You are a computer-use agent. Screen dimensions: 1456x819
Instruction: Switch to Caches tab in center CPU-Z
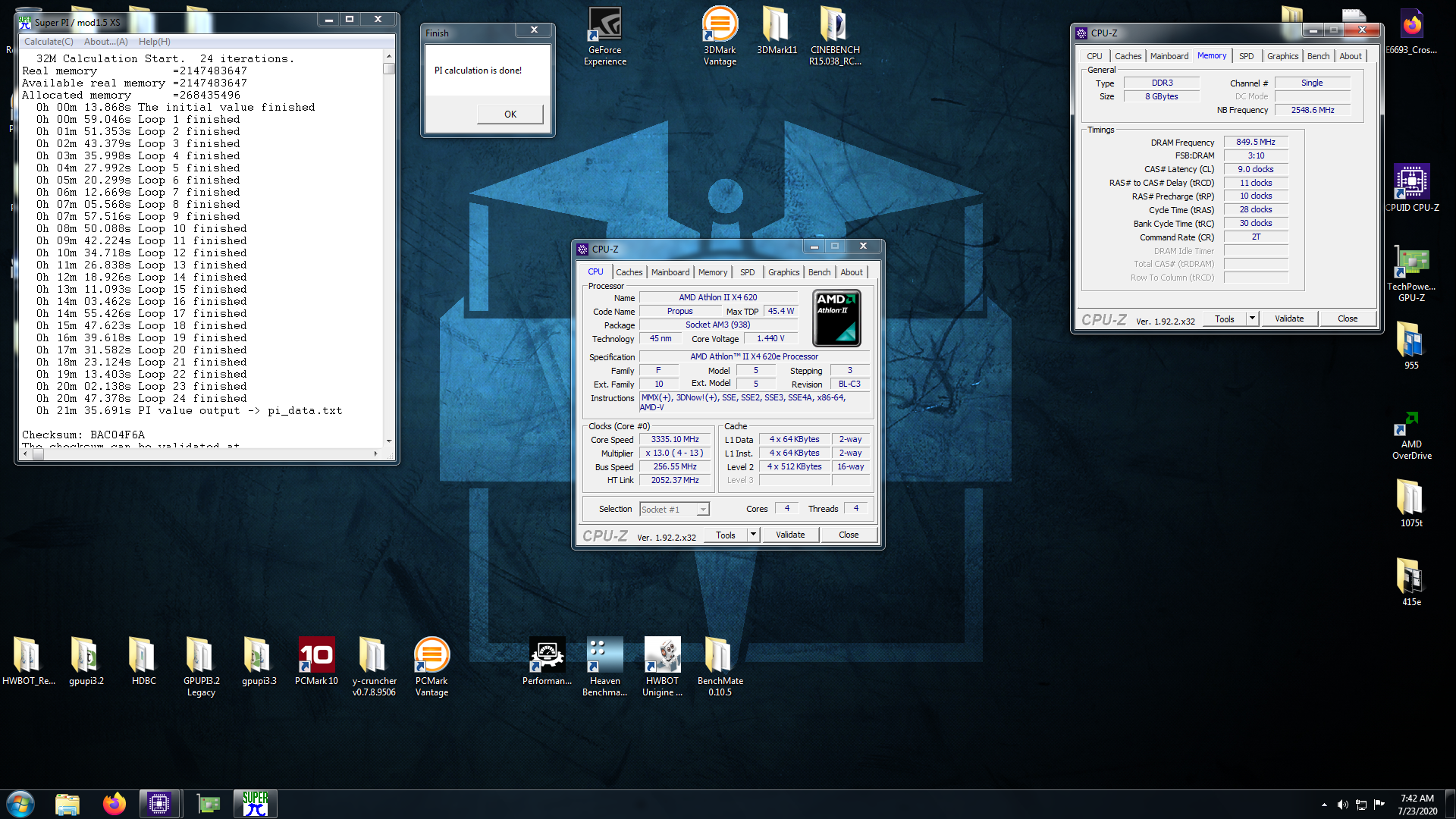629,272
